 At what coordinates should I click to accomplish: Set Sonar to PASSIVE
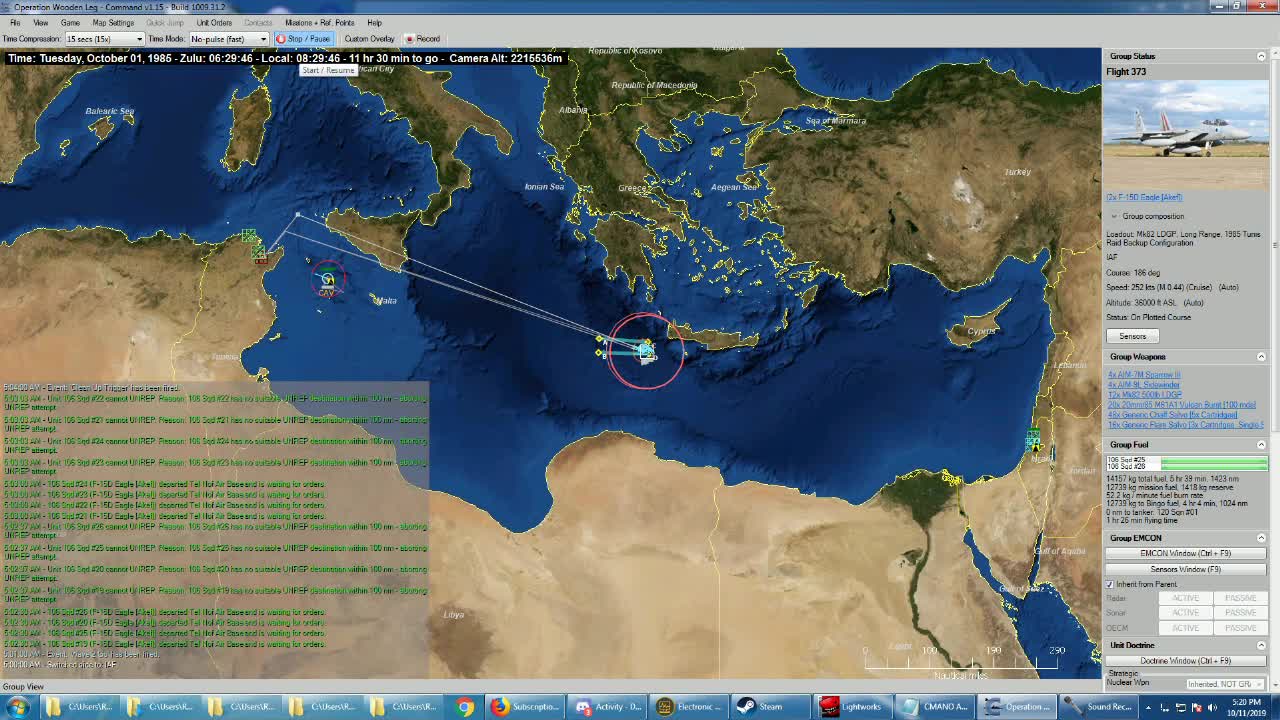1240,613
